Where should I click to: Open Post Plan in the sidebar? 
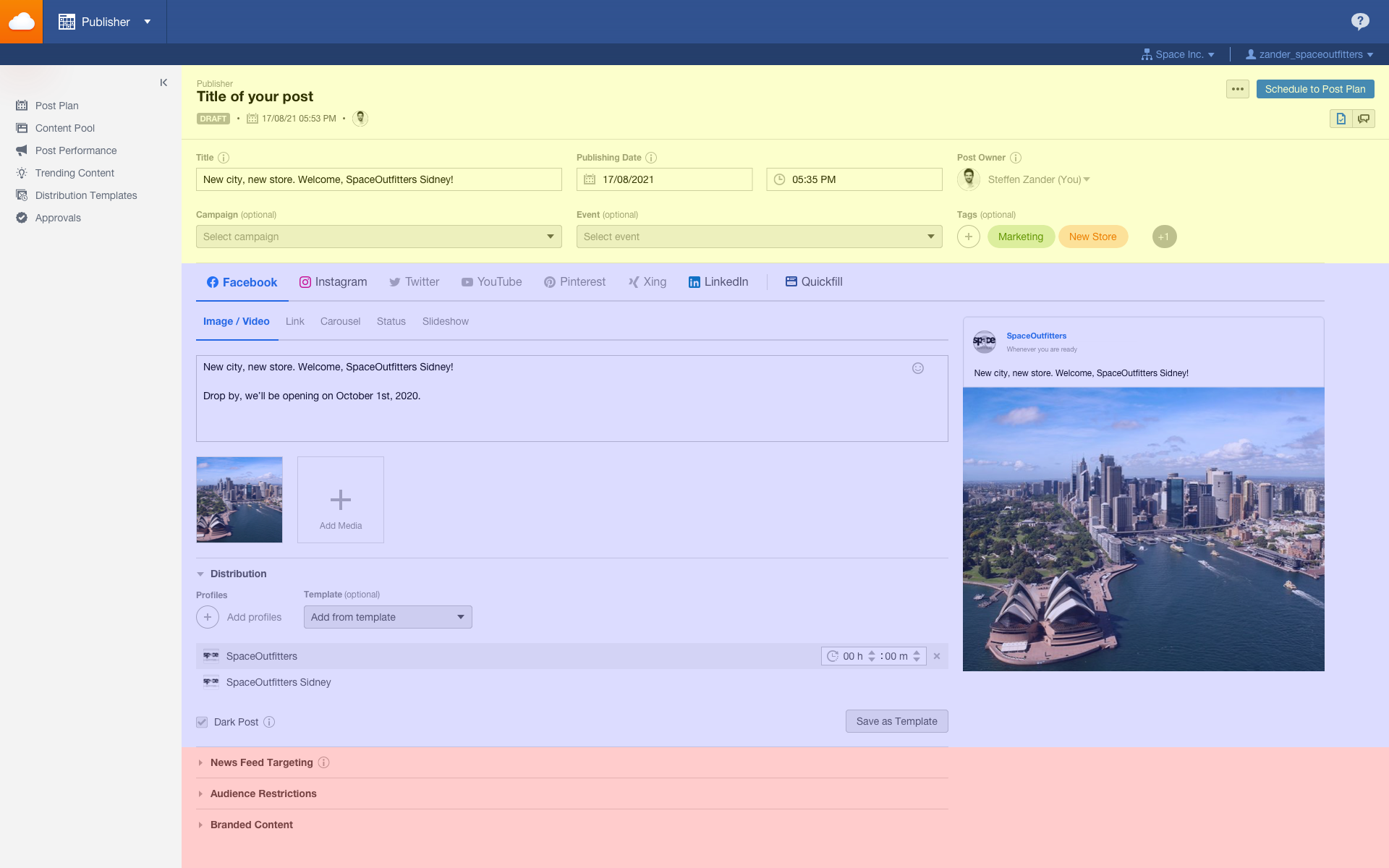tap(56, 106)
